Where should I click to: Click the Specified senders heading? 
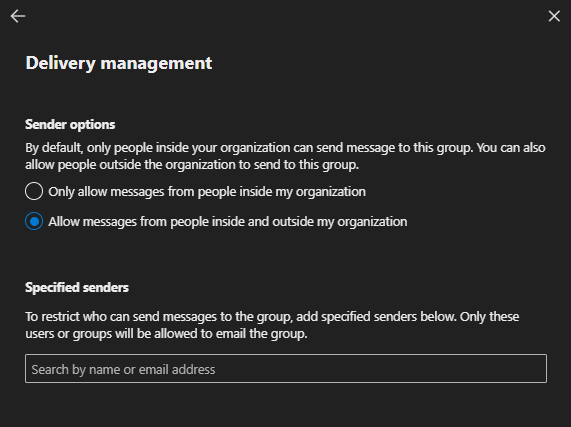pos(77,288)
